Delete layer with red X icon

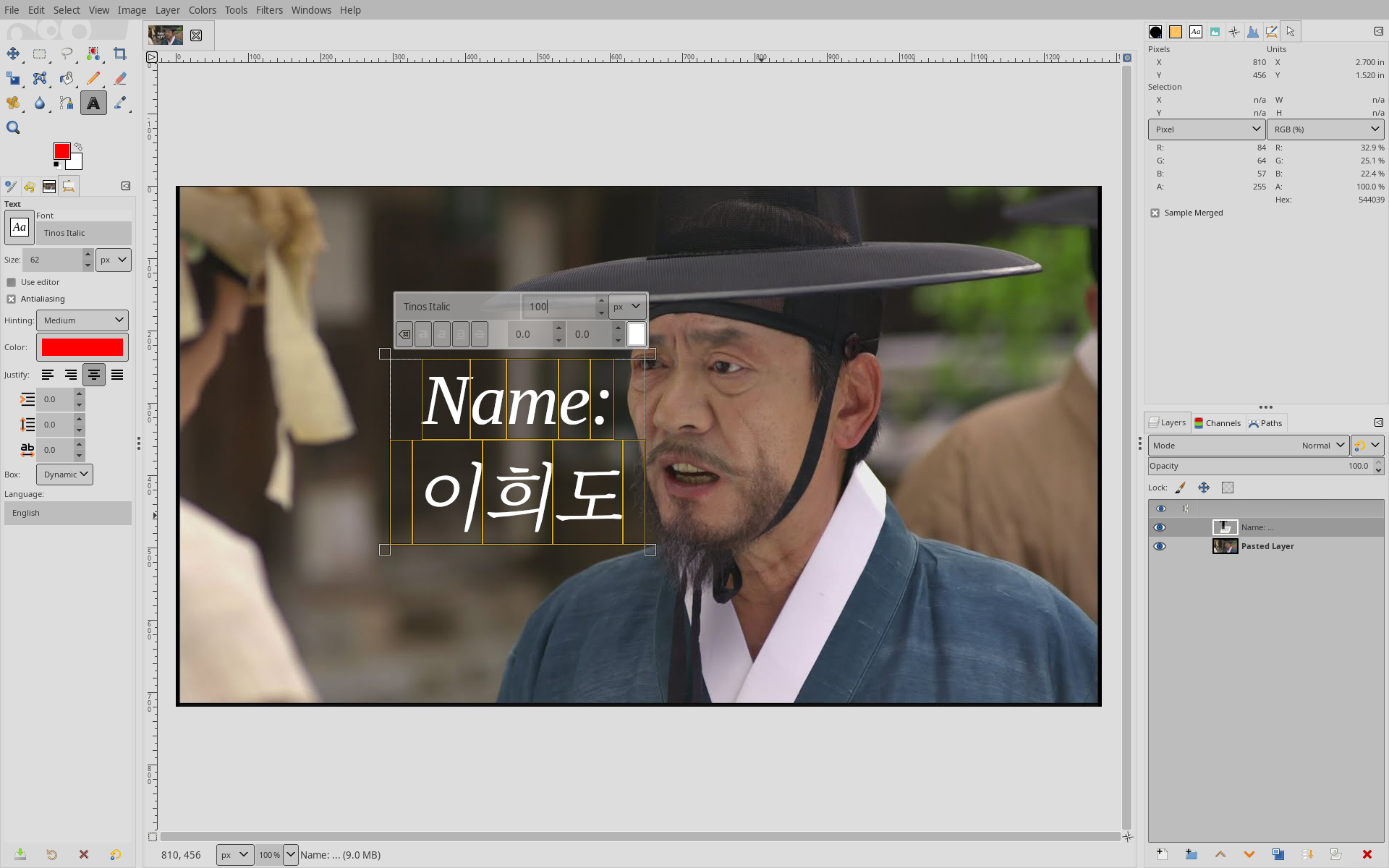[x=1367, y=854]
